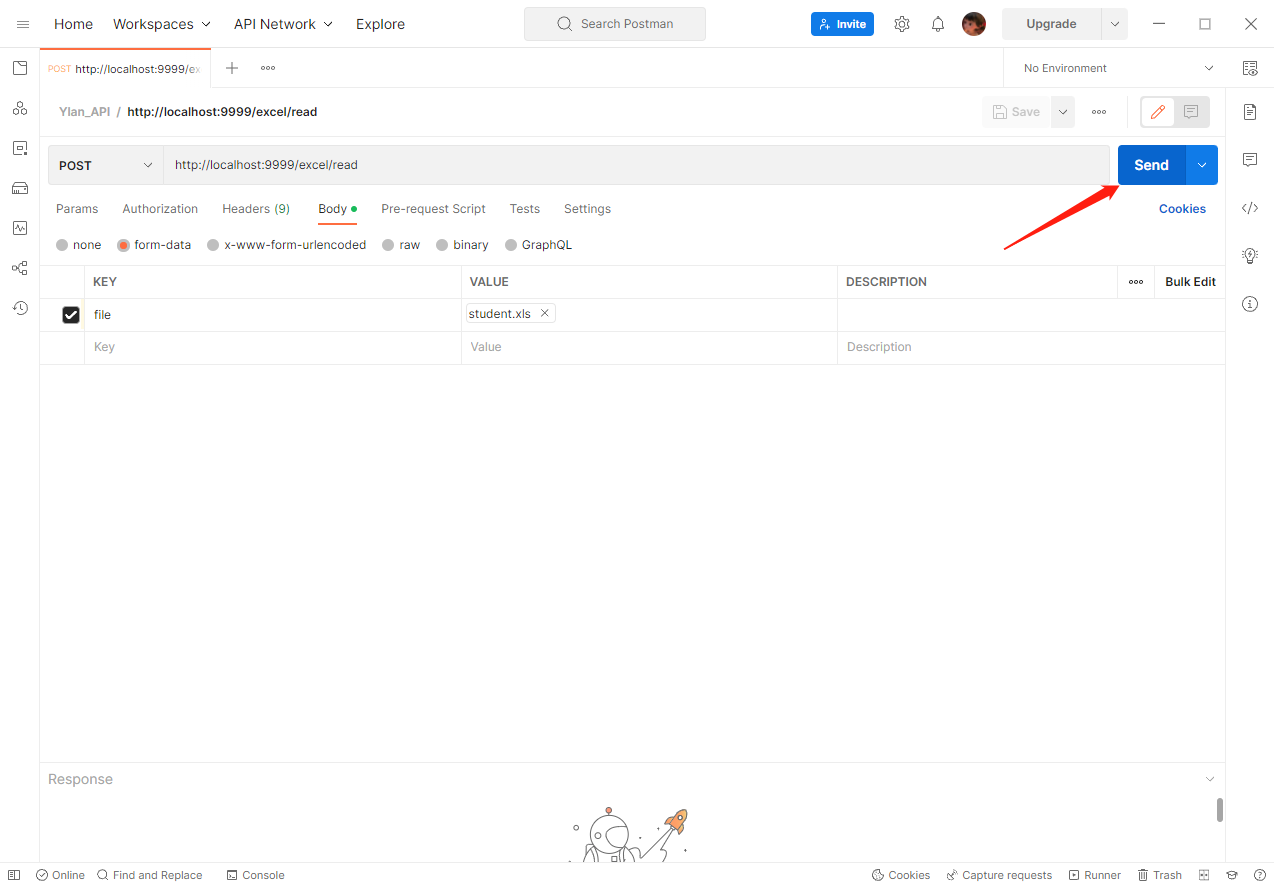The height and width of the screenshot is (887, 1274).
Task: Open the Send button dropdown arrow
Action: 1202,166
